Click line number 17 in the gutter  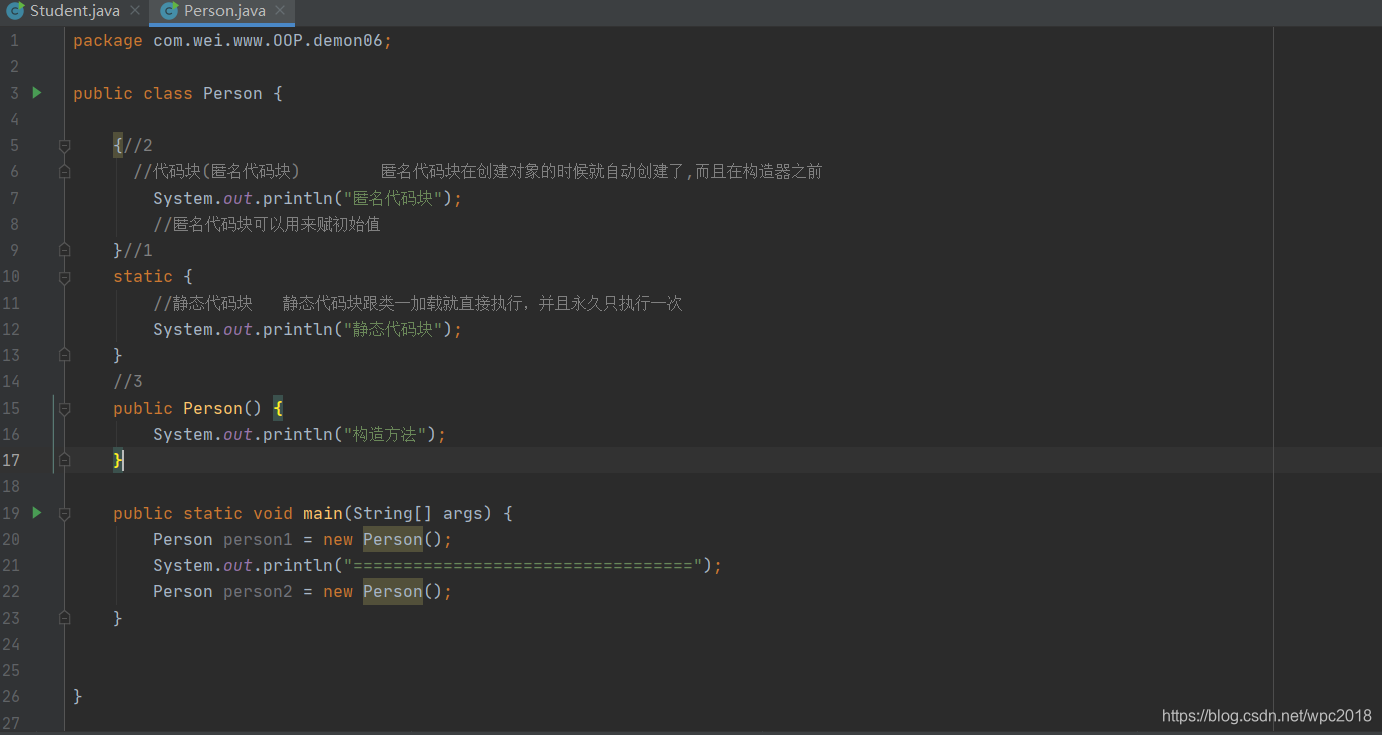coord(11,460)
